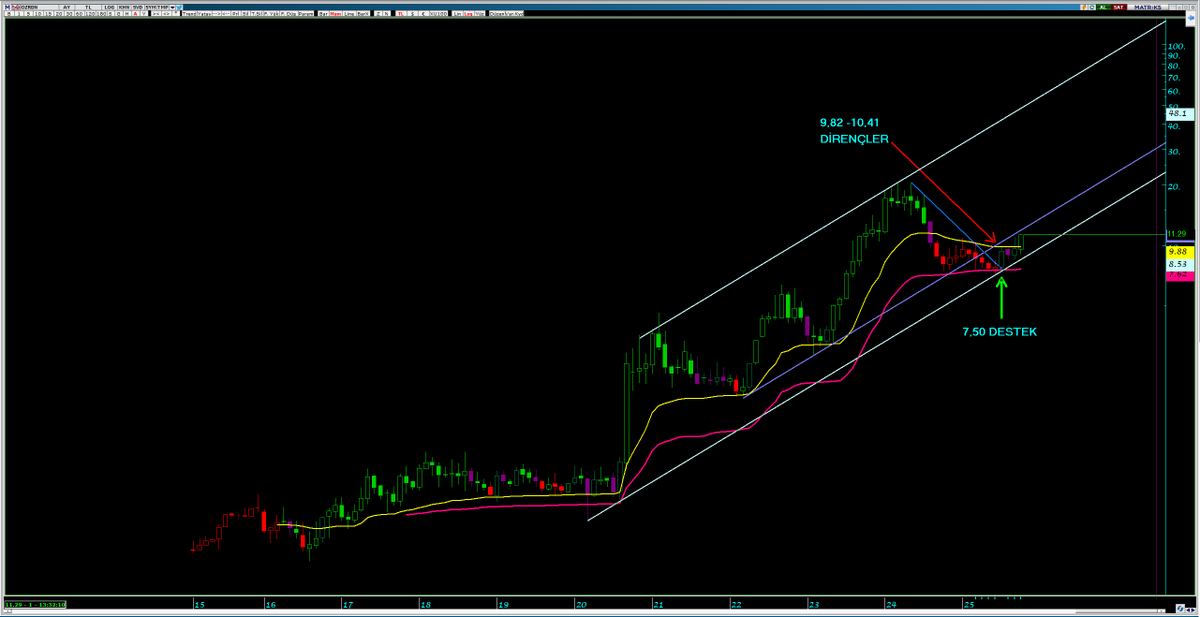Show prices in TL currency

[x=401, y=13]
